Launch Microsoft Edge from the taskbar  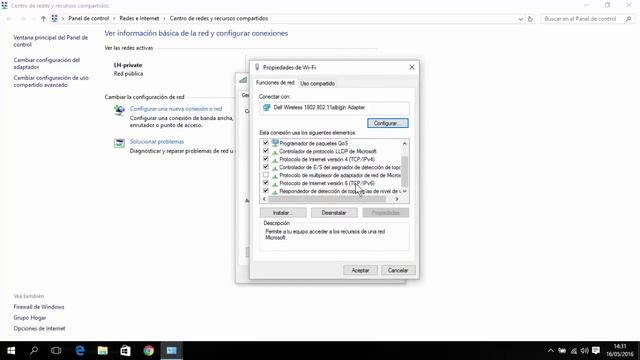[x=80, y=351]
